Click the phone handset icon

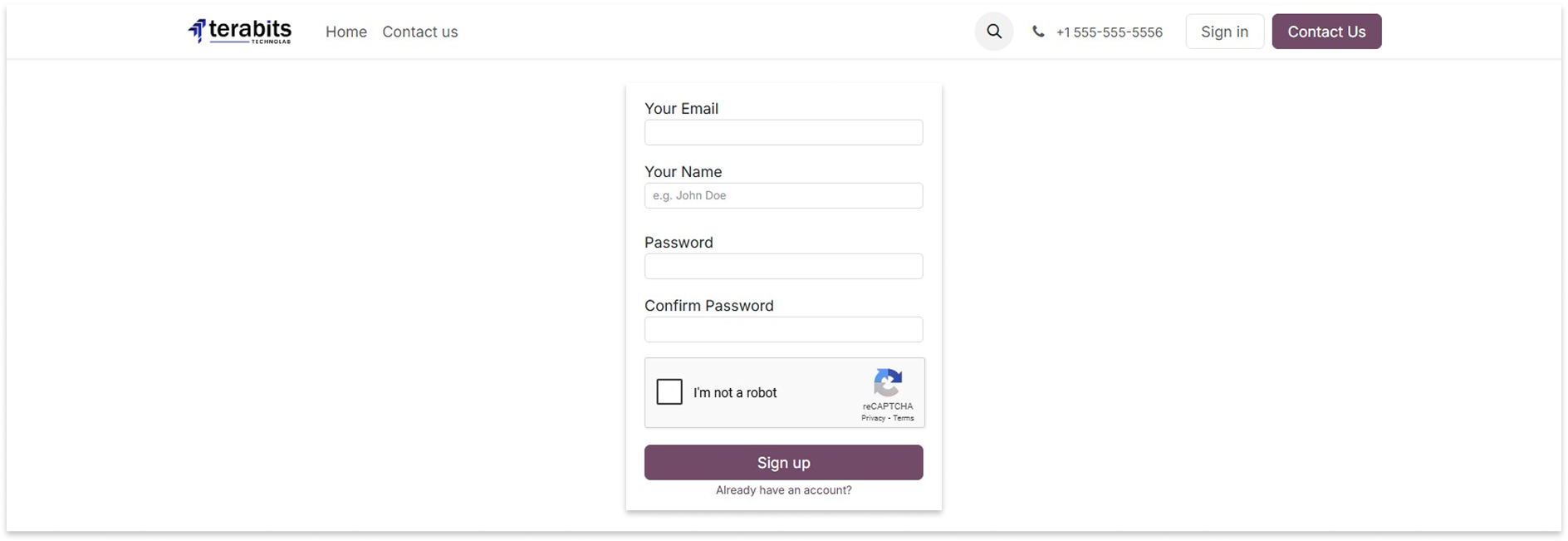1038,32
